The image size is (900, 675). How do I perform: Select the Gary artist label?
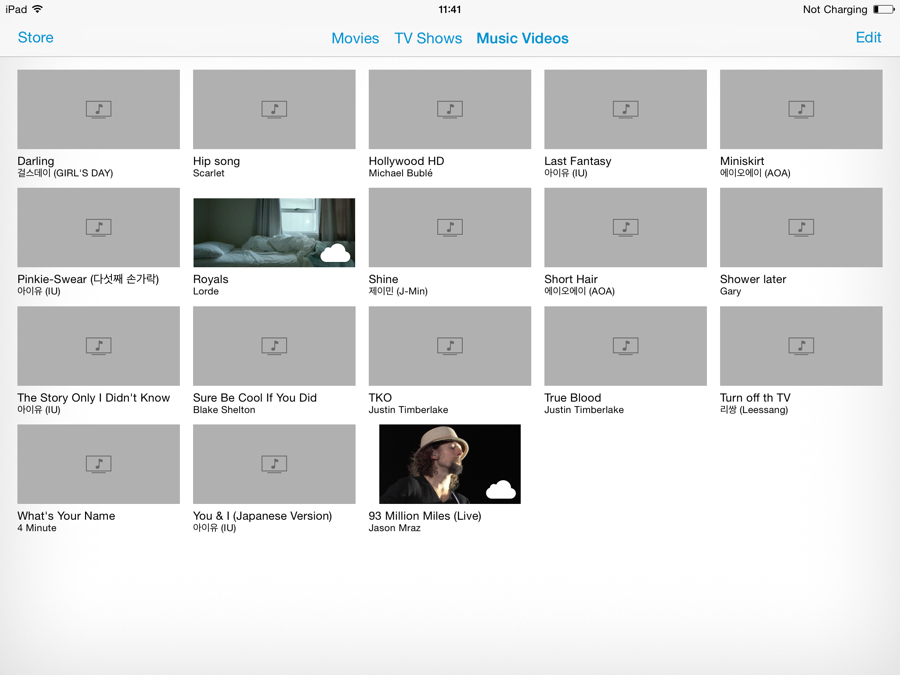[730, 292]
